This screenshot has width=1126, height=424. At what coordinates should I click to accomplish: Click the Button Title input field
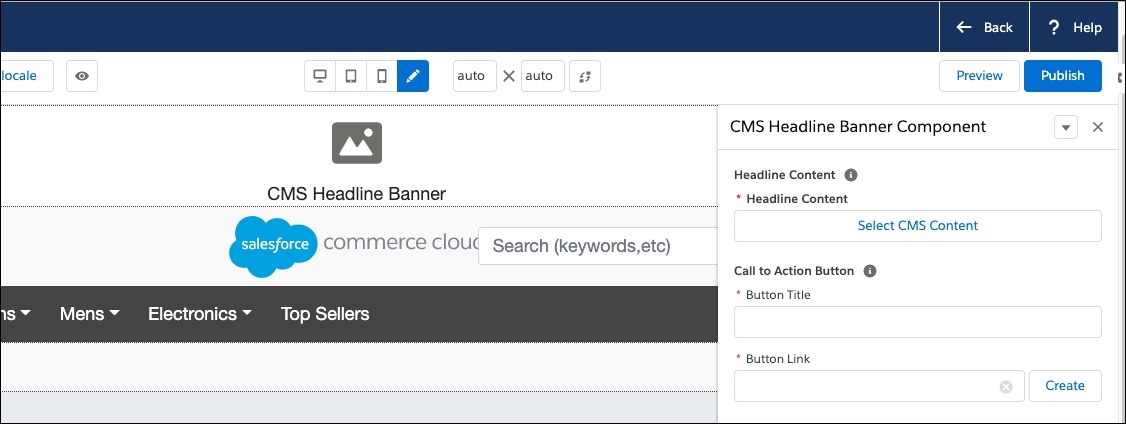coord(918,322)
